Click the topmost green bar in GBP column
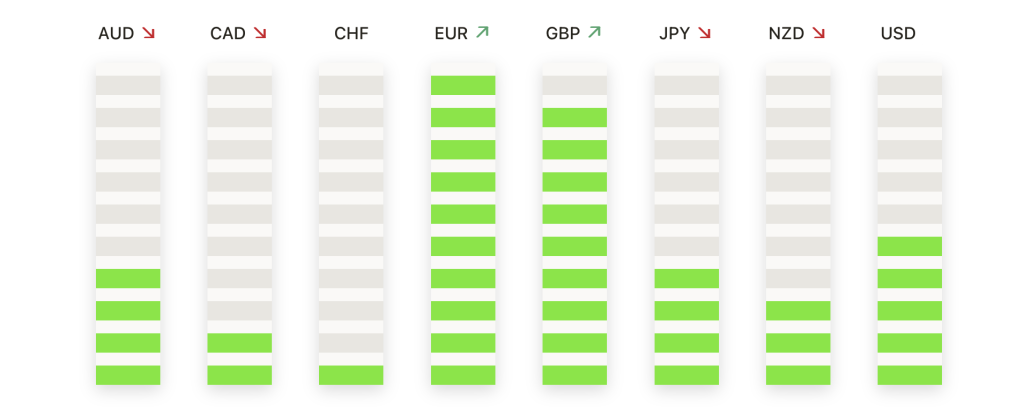The width and height of the screenshot is (1024, 409). point(575,118)
